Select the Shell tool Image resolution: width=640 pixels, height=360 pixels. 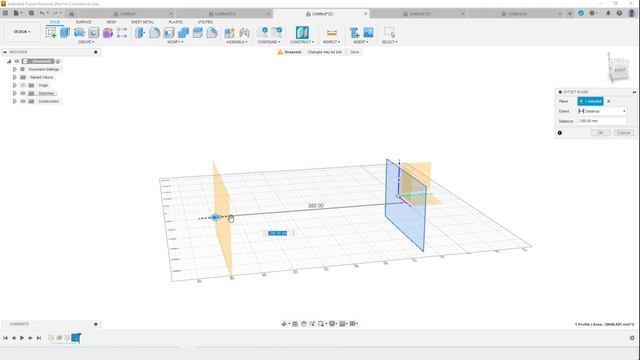point(169,33)
